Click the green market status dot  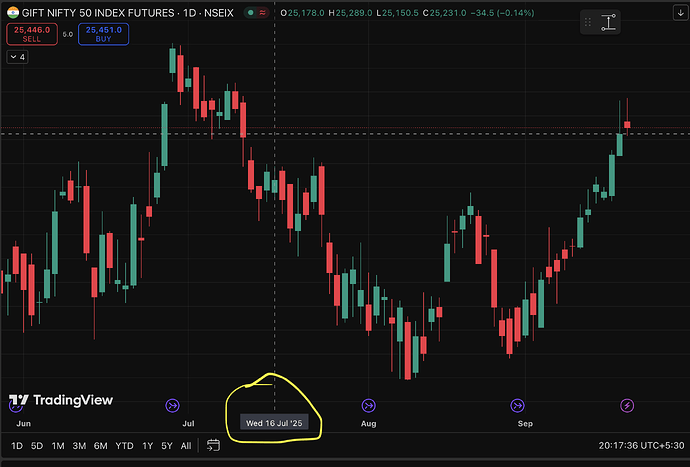(x=250, y=13)
